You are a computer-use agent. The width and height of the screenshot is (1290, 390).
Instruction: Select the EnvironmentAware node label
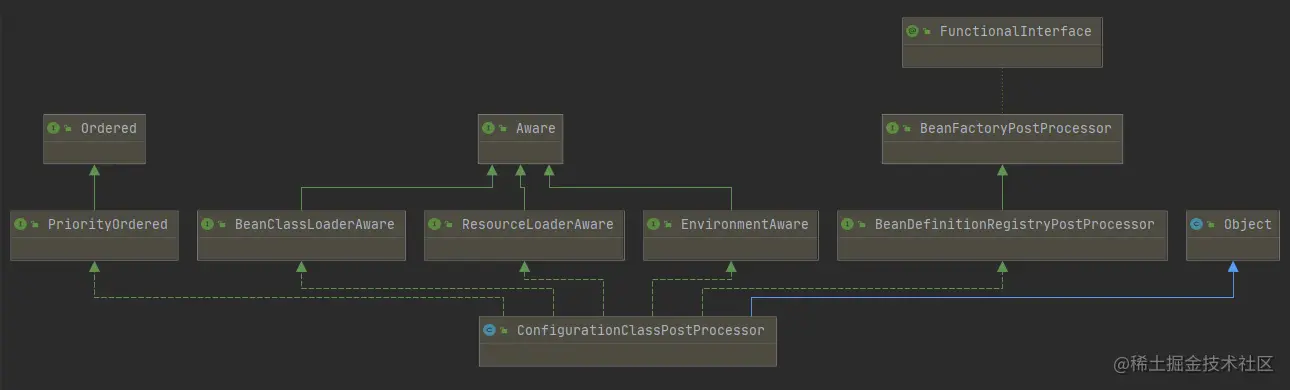click(744, 225)
